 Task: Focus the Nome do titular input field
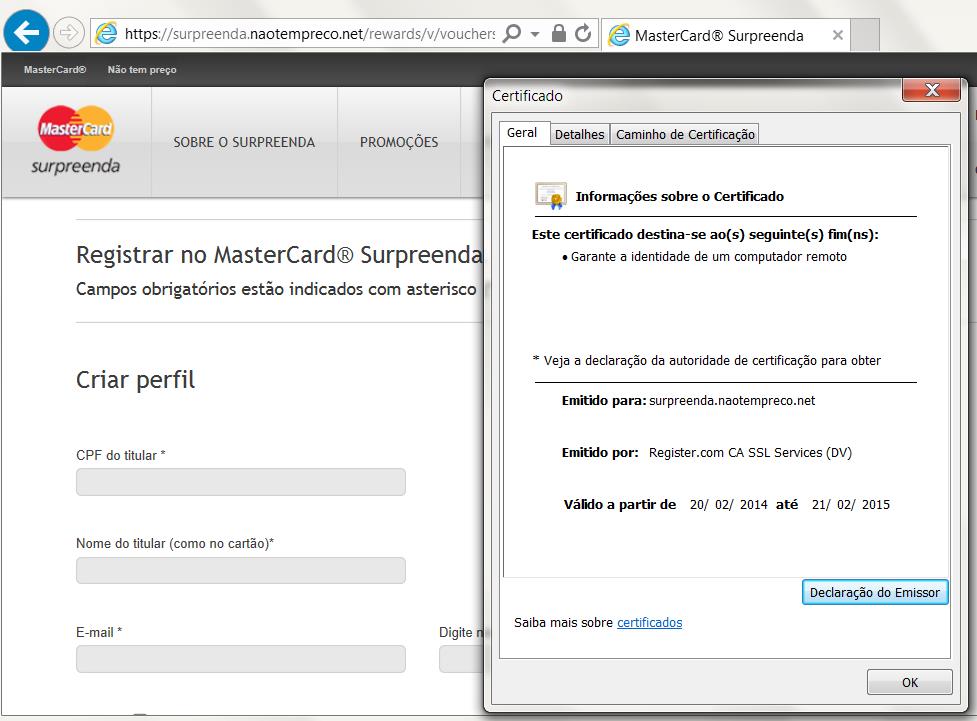tap(241, 570)
